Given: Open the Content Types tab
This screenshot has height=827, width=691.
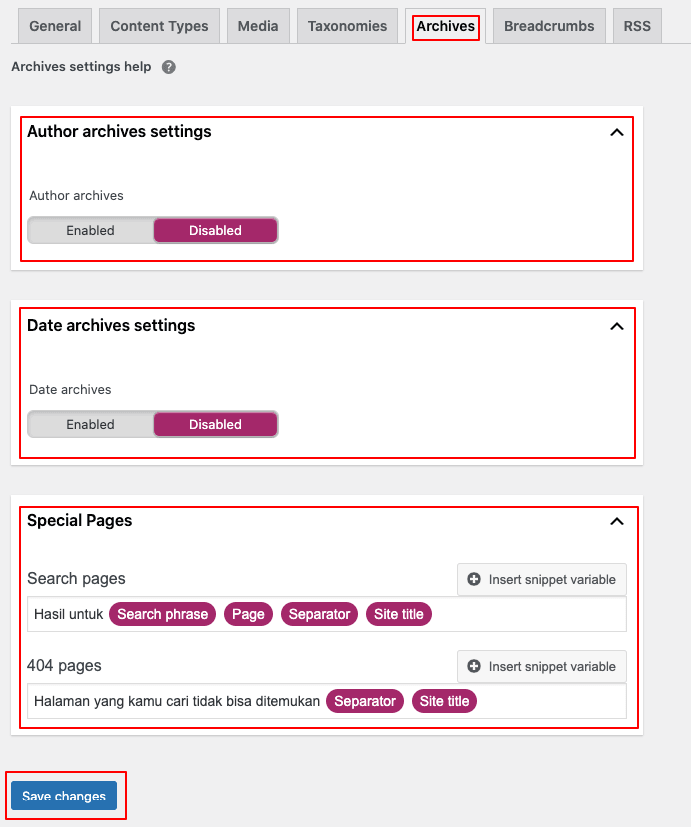Looking at the screenshot, I should (x=159, y=27).
